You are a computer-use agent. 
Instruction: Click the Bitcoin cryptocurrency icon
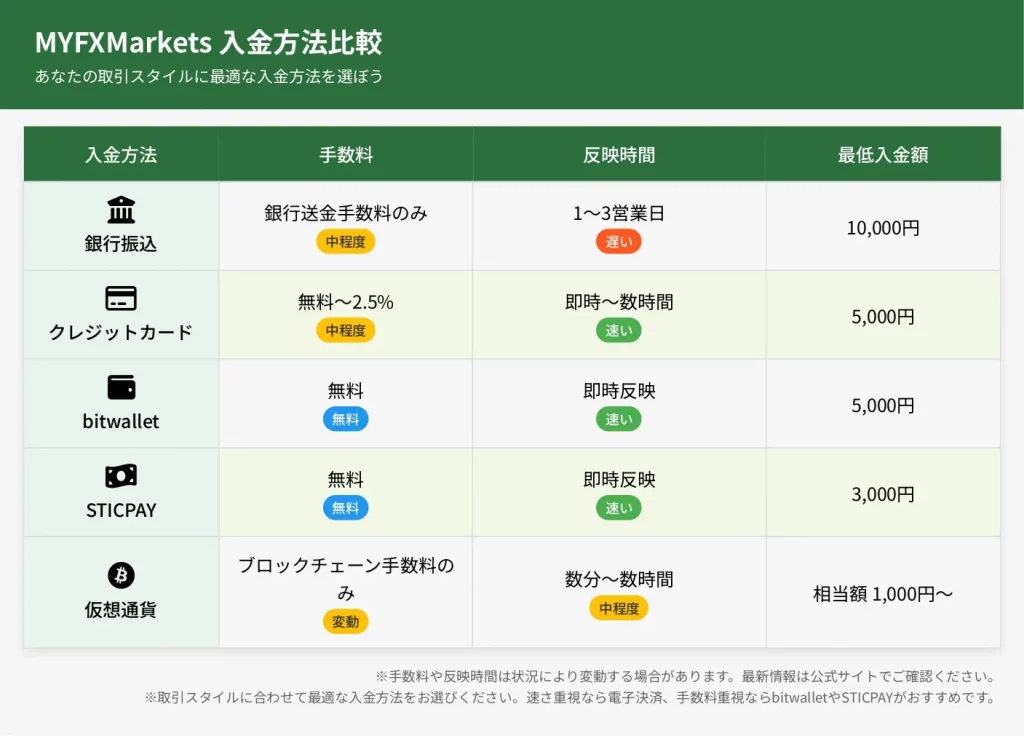(121, 575)
